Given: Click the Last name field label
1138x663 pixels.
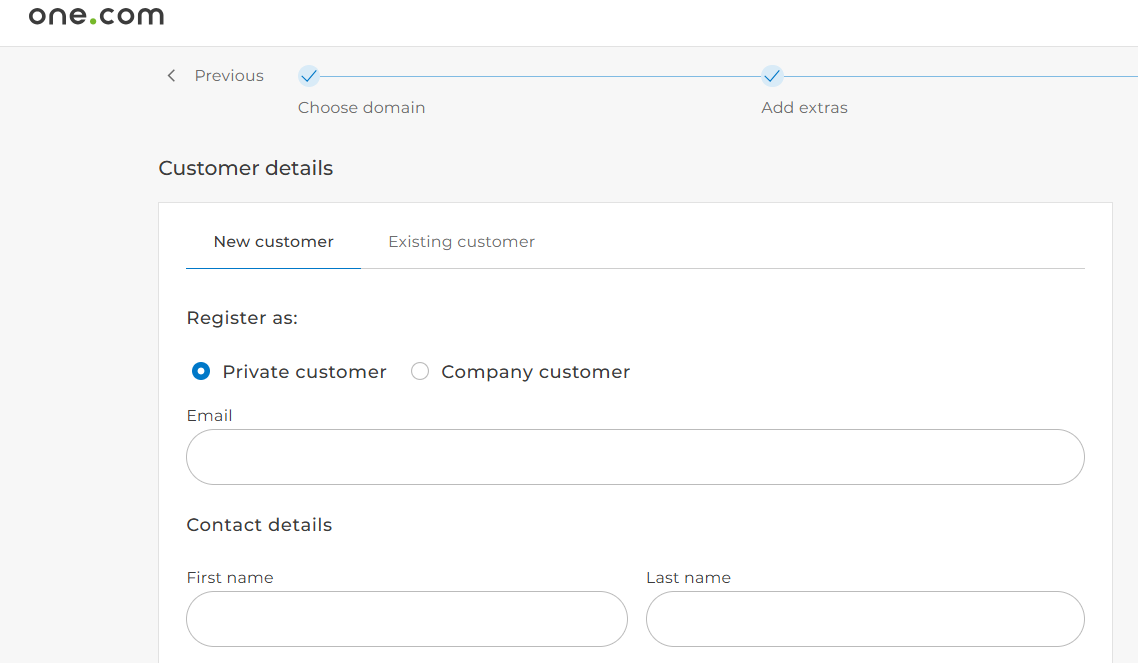Looking at the screenshot, I should 688,577.
